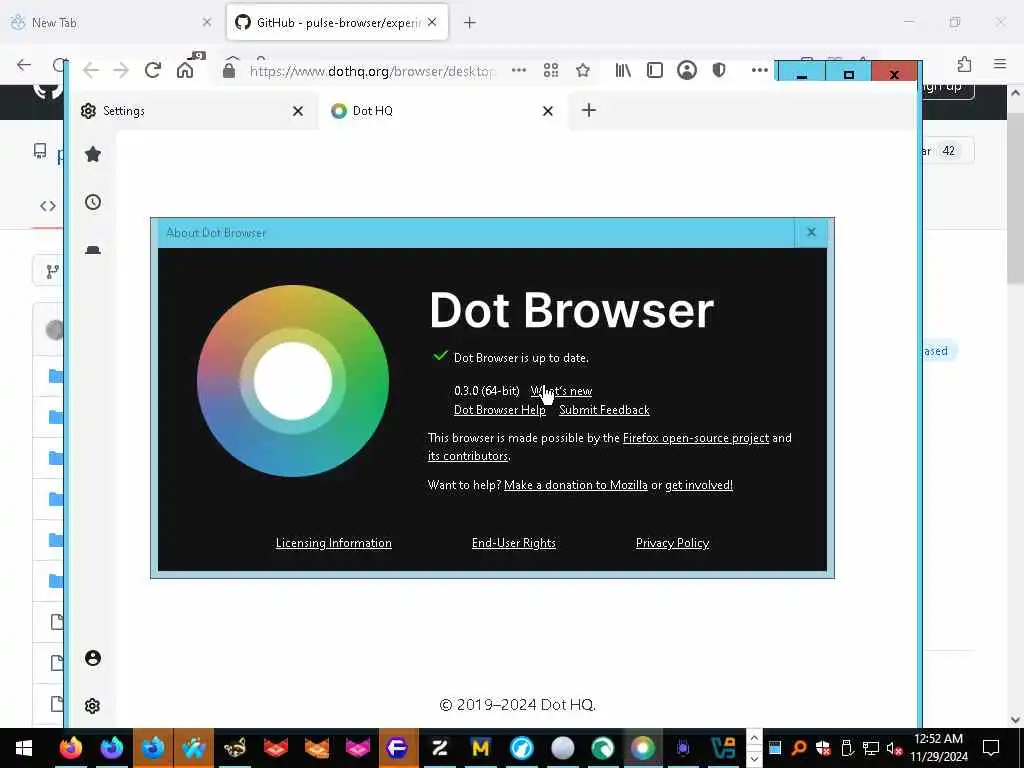The image size is (1024, 768).
Task: Toggle the sidebar panel icon
Action: tap(654, 70)
